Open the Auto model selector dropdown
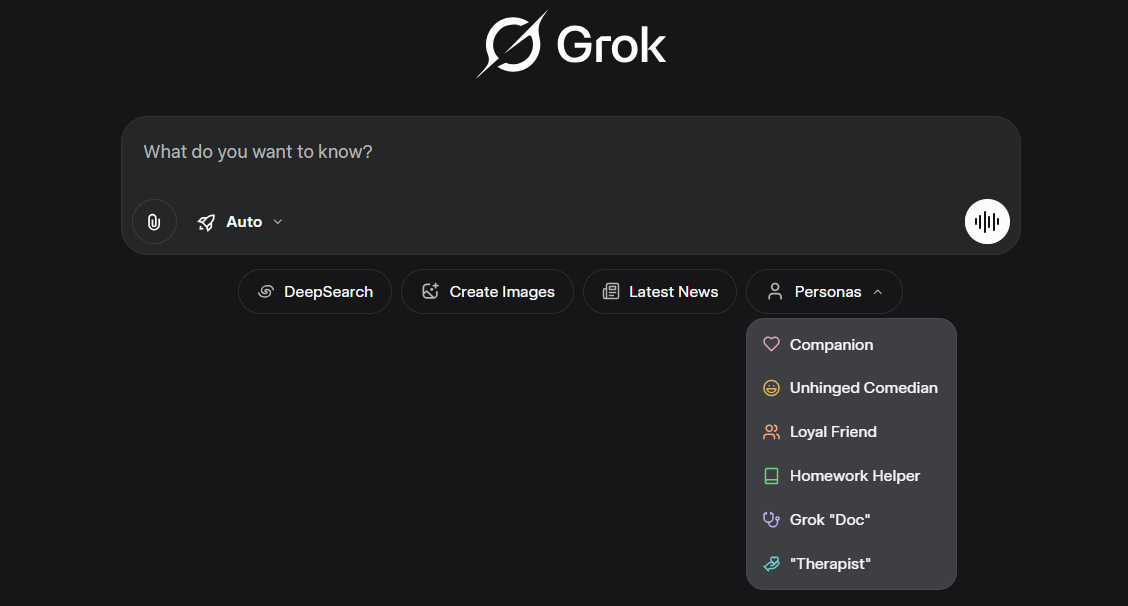This screenshot has width=1128, height=606. click(240, 221)
